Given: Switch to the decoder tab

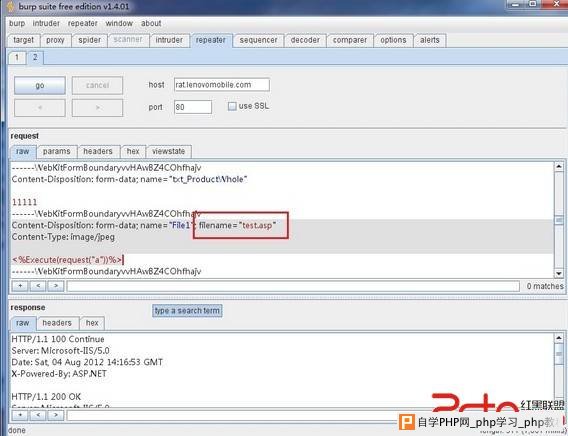Looking at the screenshot, I should 305,40.
